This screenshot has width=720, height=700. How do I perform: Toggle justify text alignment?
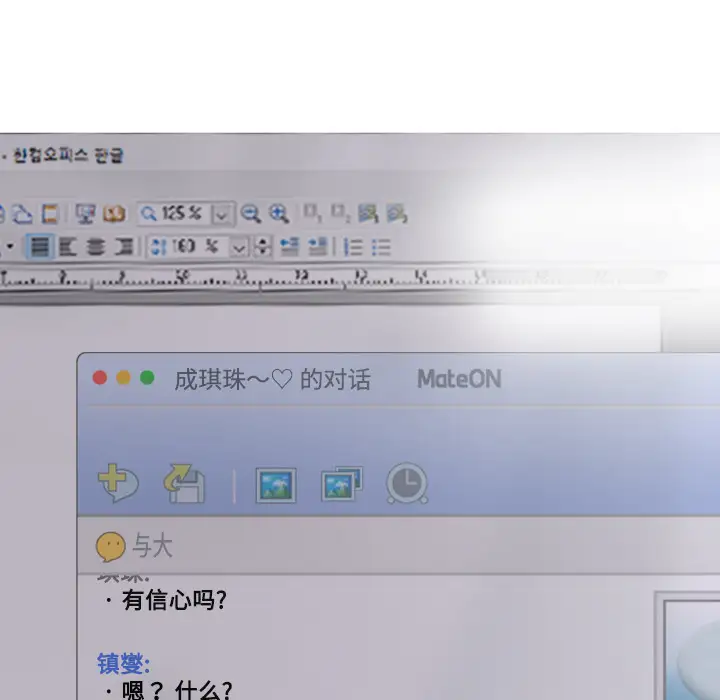[39, 246]
